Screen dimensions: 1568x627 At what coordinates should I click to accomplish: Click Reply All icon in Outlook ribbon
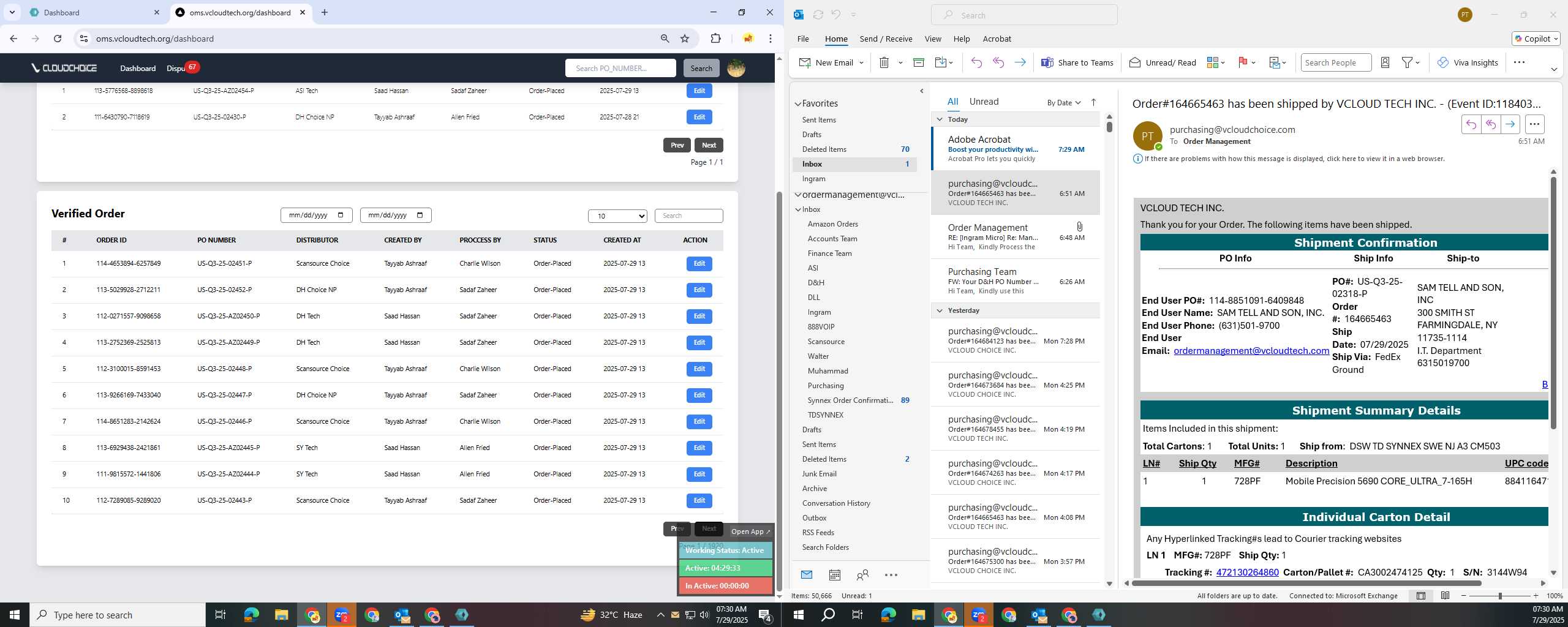tap(998, 62)
